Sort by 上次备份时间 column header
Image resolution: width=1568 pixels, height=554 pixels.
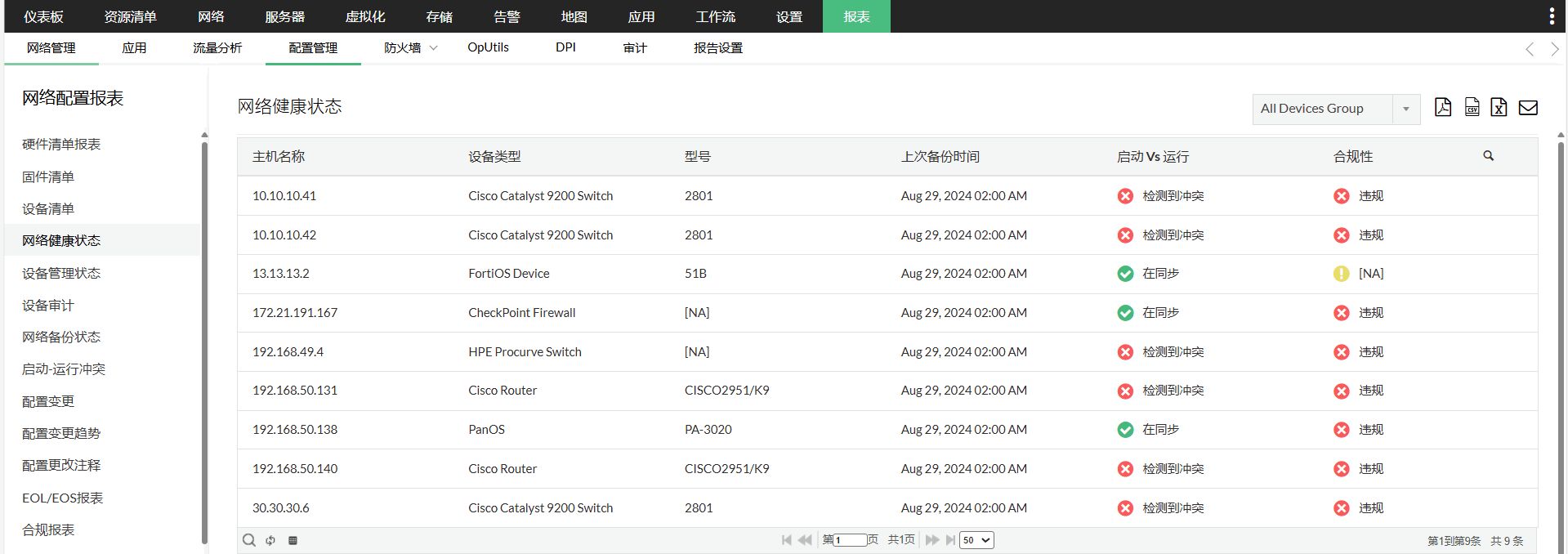940,156
